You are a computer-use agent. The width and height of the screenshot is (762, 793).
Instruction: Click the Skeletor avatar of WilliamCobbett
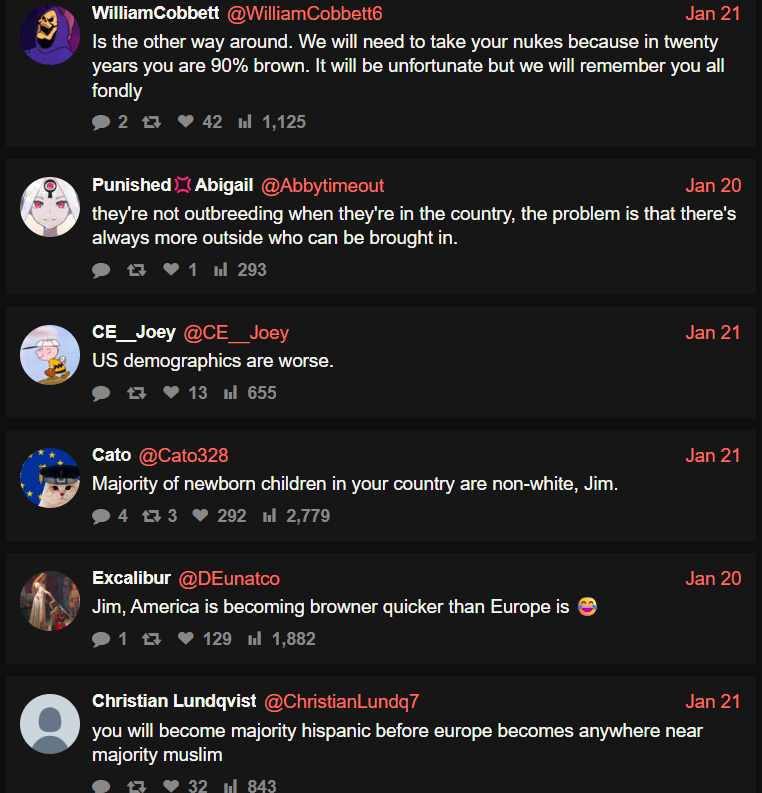[50, 35]
